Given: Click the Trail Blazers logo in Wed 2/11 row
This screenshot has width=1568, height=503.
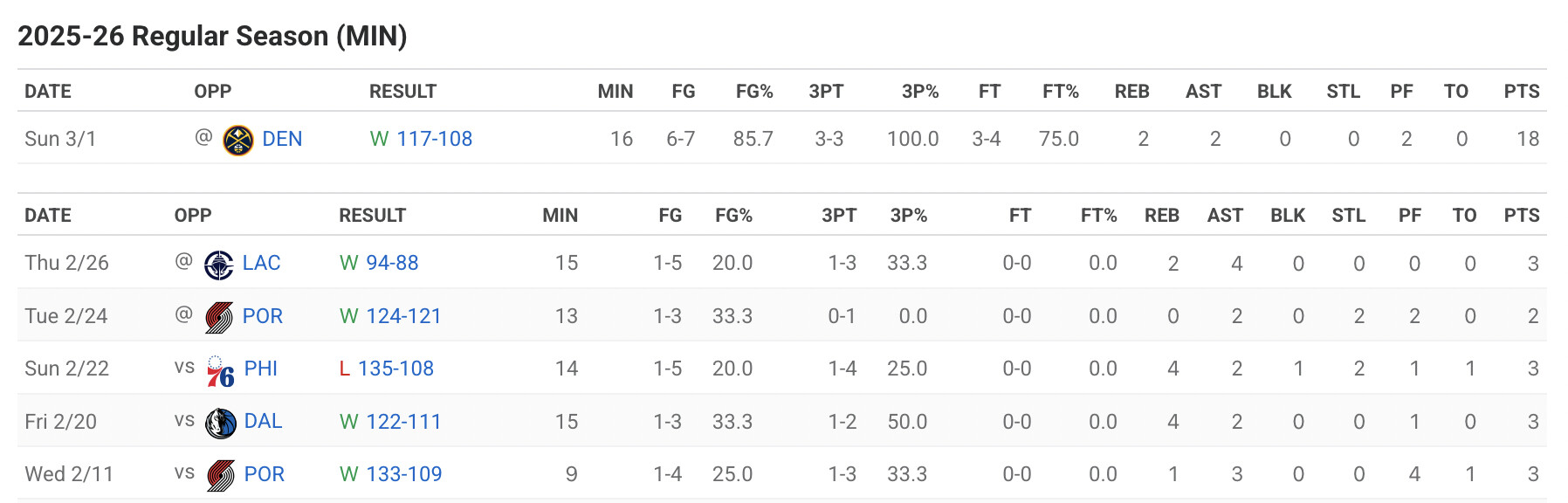Looking at the screenshot, I should [220, 475].
